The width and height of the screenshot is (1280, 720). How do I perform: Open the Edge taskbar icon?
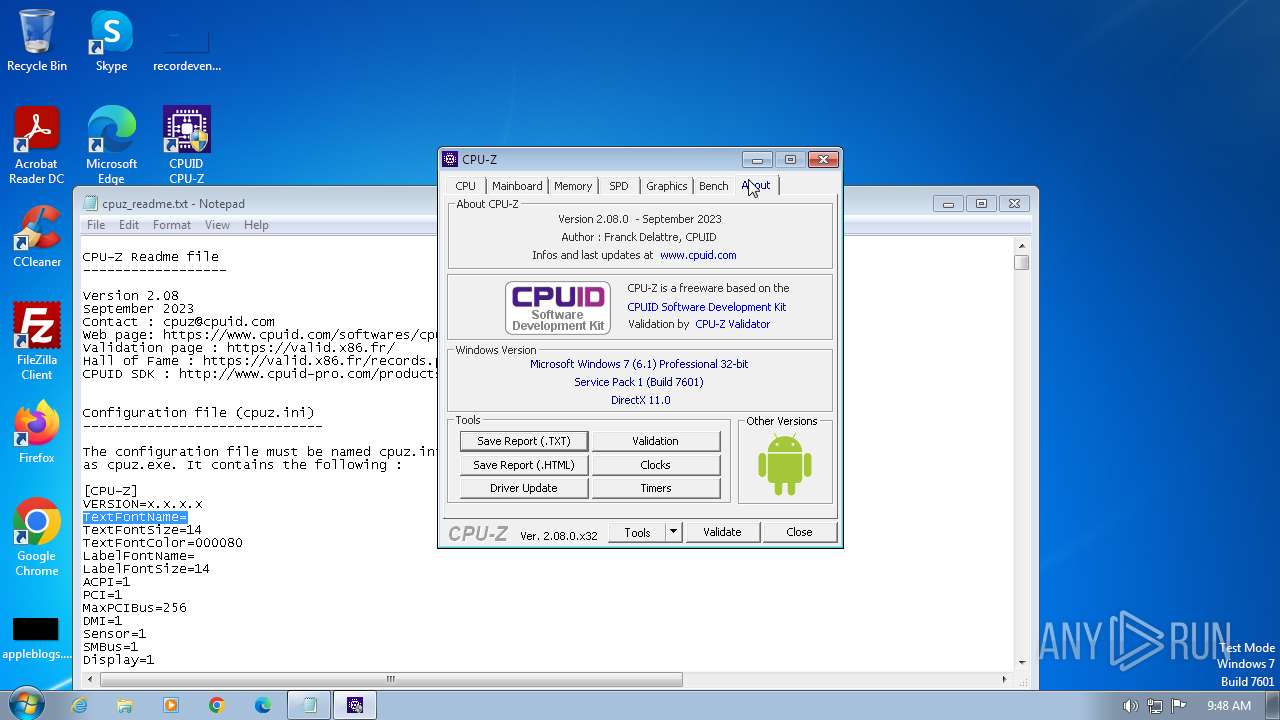[x=263, y=705]
